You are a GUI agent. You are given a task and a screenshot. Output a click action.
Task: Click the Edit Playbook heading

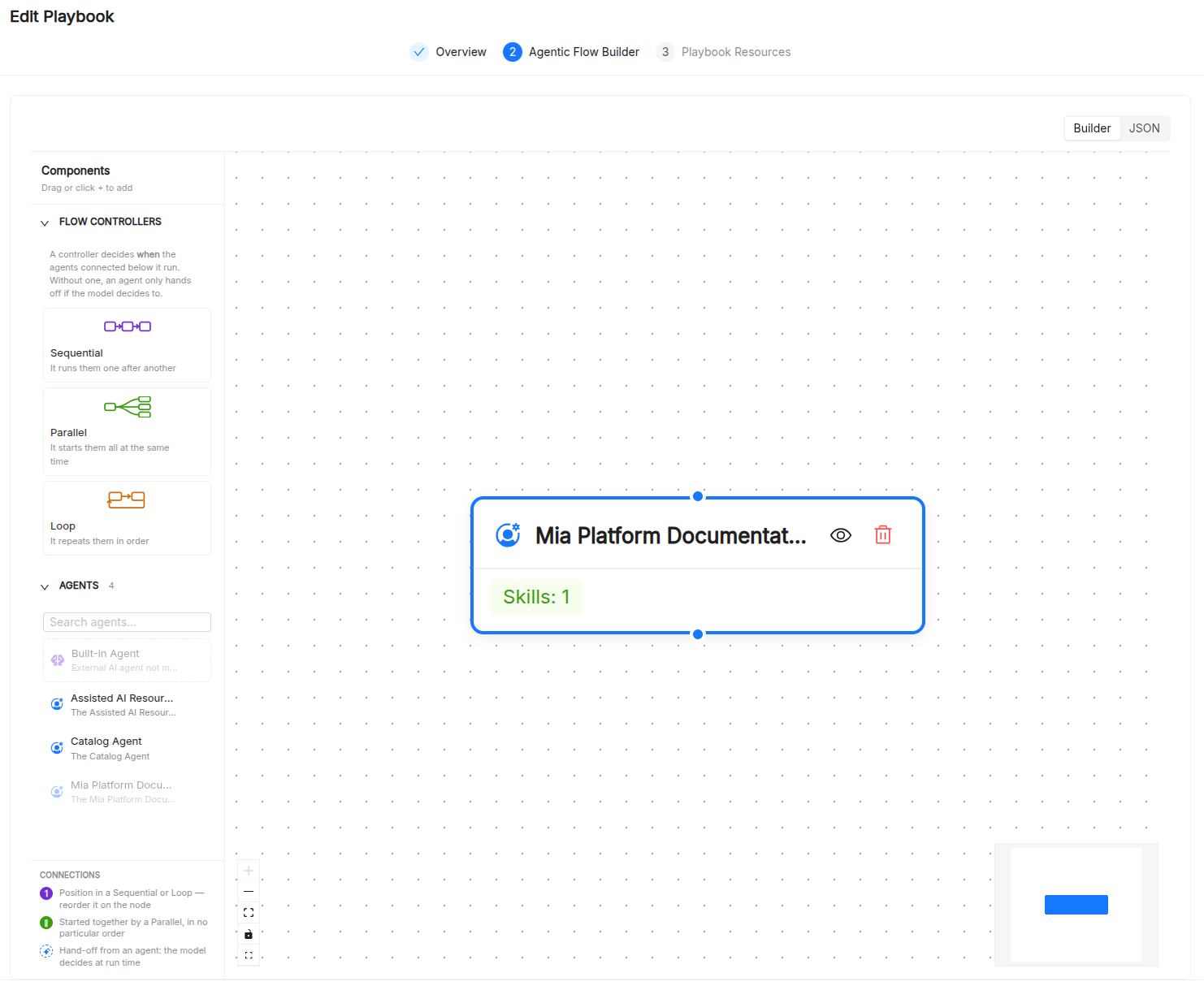coord(62,16)
